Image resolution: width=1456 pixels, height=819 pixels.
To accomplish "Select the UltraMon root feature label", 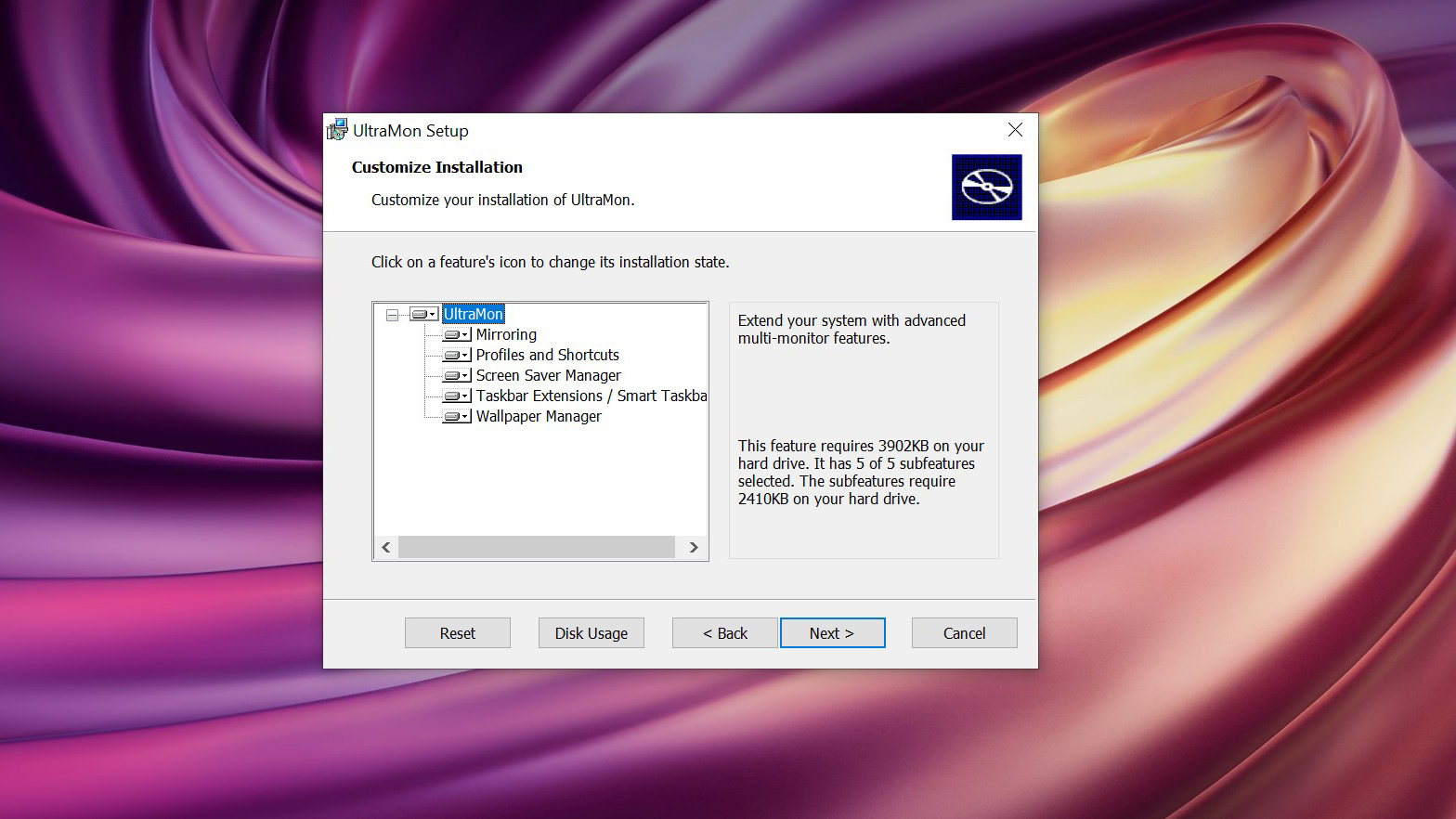I will click(474, 315).
